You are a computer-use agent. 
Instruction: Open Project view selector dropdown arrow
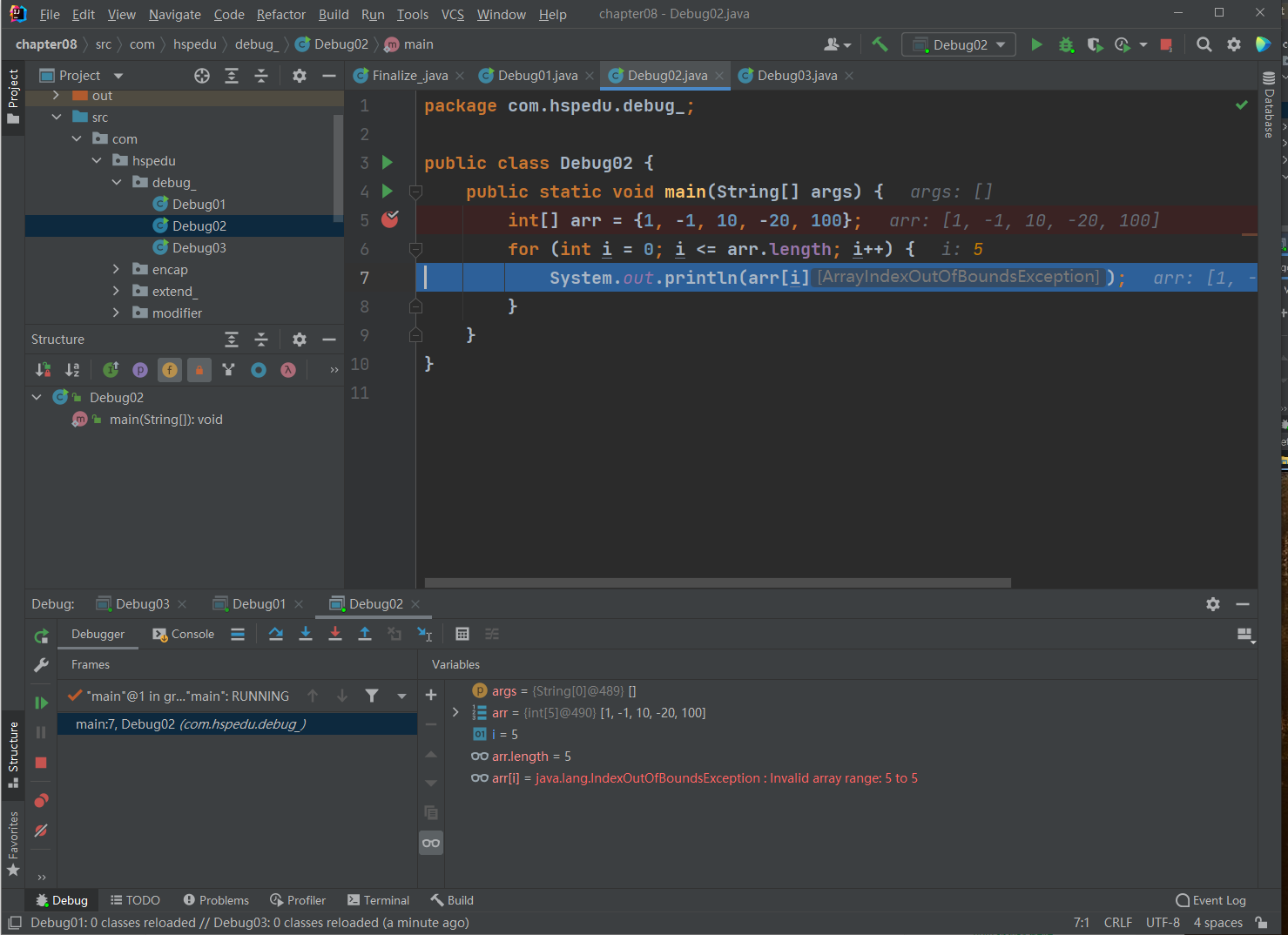118,76
